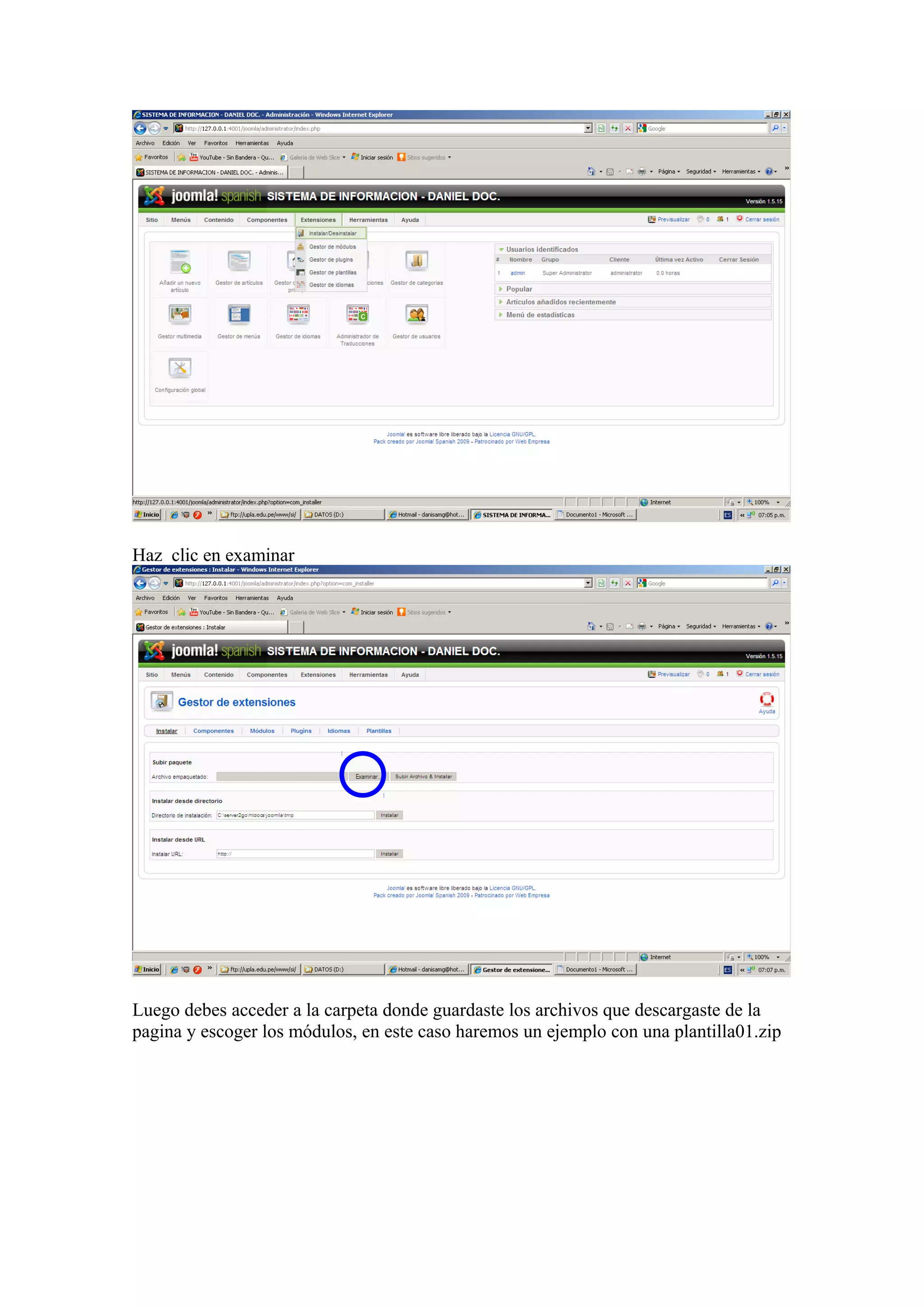This screenshot has width=924, height=1308.
Task: Click Ayuda lifebuoy icon in Gestor de extensiones
Action: tap(767, 699)
